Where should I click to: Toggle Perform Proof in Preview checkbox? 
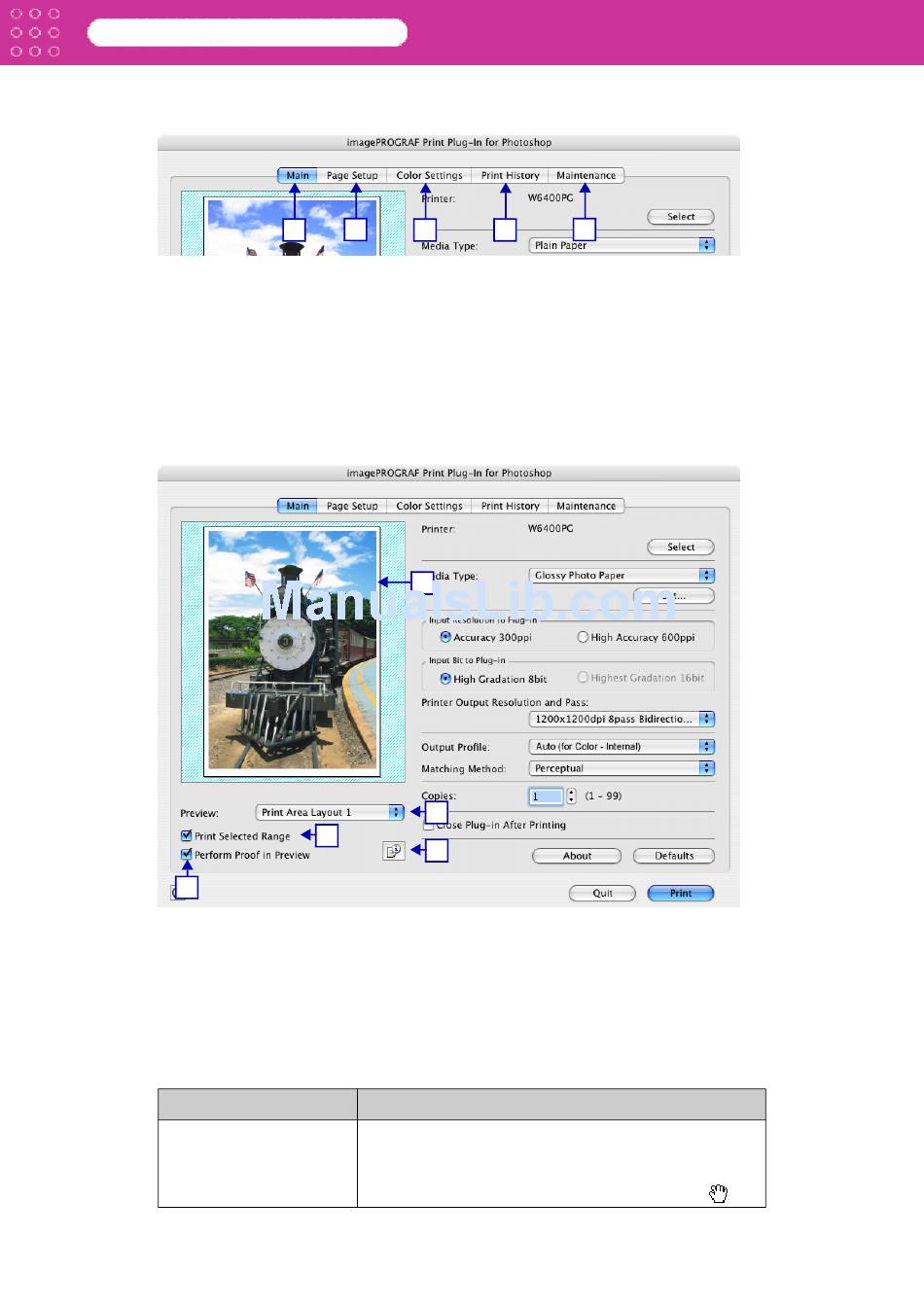click(x=186, y=854)
